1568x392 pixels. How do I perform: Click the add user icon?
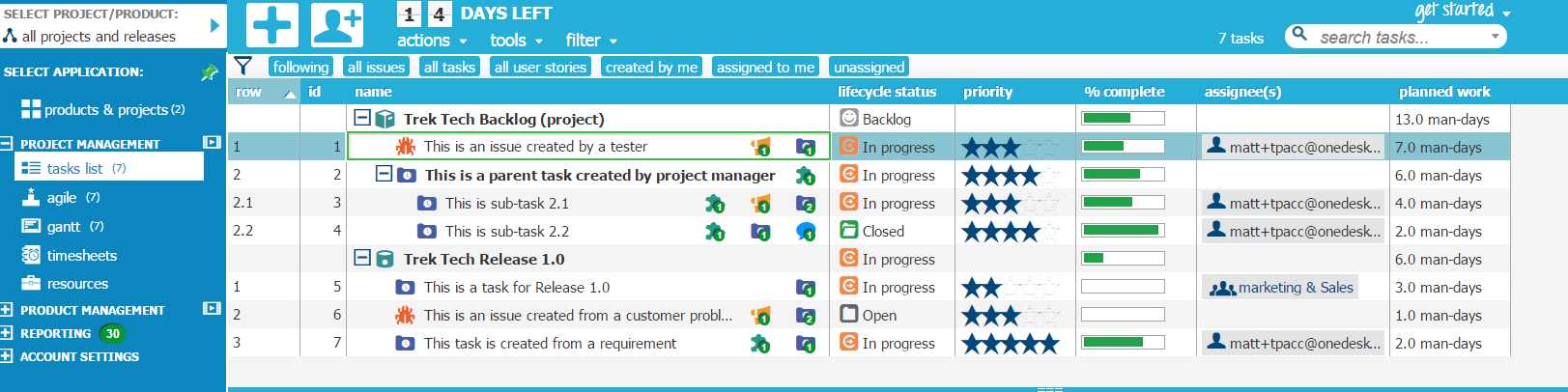337,25
